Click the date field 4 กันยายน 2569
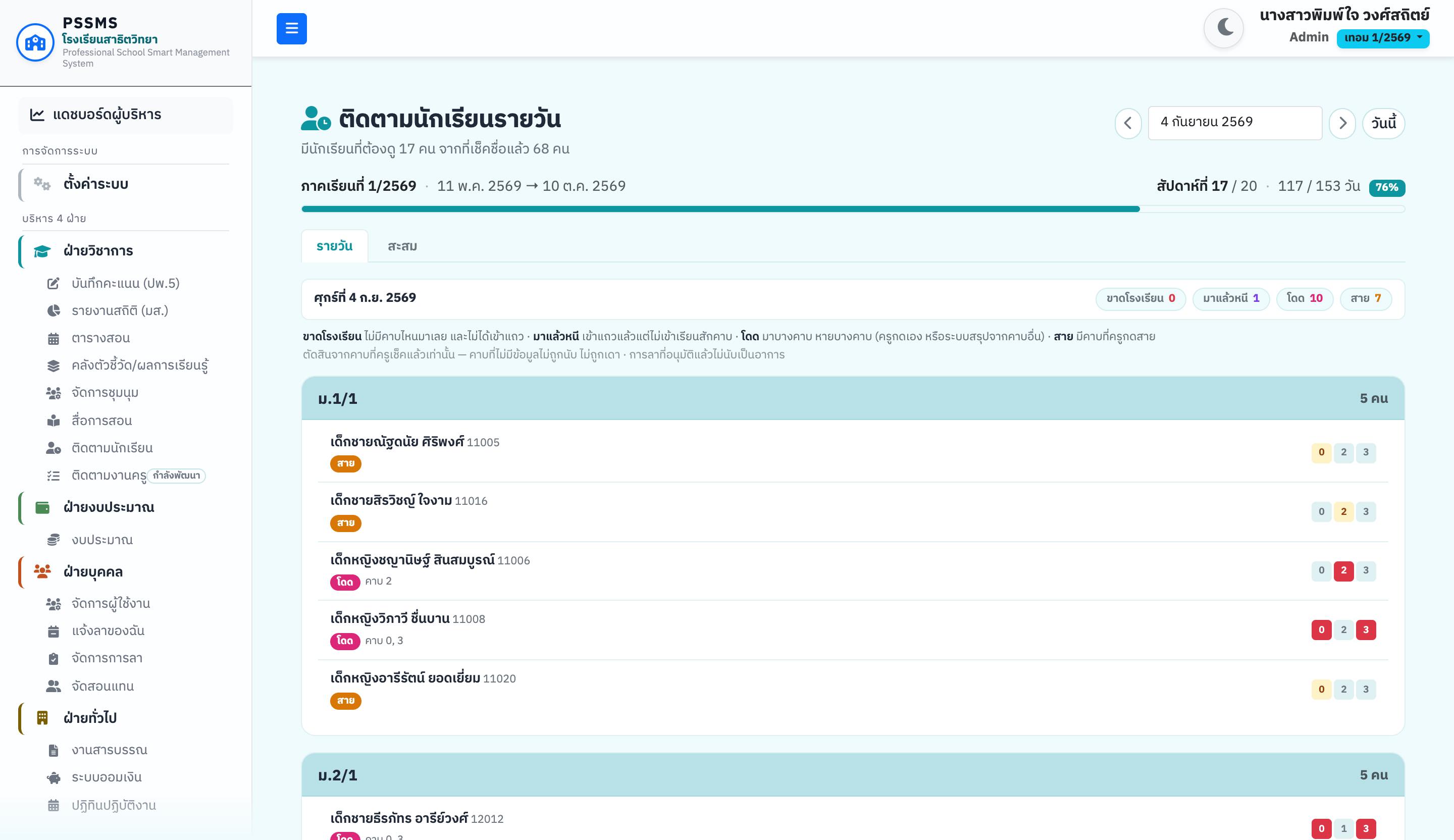 (1235, 122)
